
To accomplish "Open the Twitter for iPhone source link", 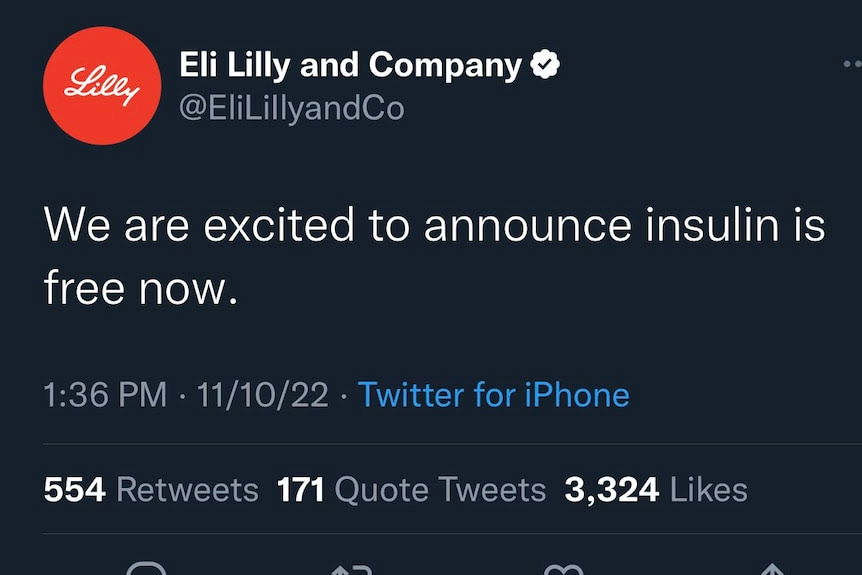I will click(x=494, y=395).
